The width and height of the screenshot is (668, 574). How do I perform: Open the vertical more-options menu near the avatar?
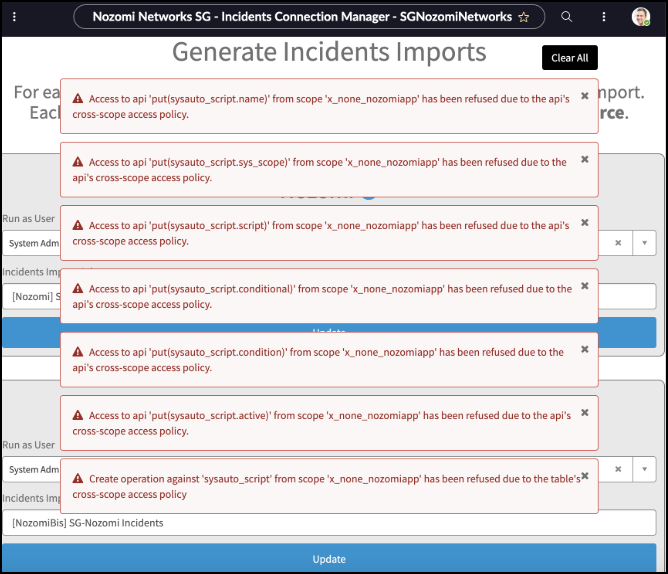[x=603, y=17]
